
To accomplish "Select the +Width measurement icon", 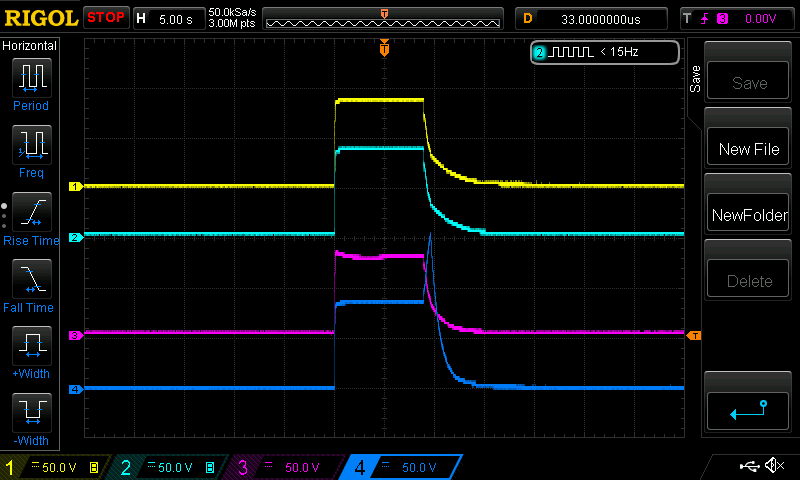I will tap(32, 345).
